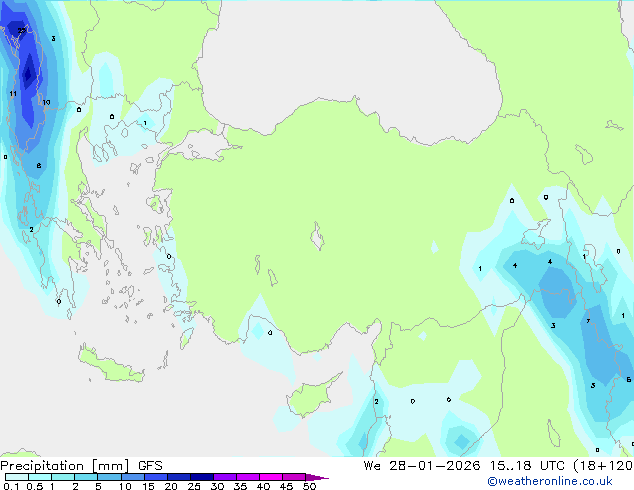Click the map precipitation value "6"
Viewport: 634px width, 490px height.
tap(628, 379)
